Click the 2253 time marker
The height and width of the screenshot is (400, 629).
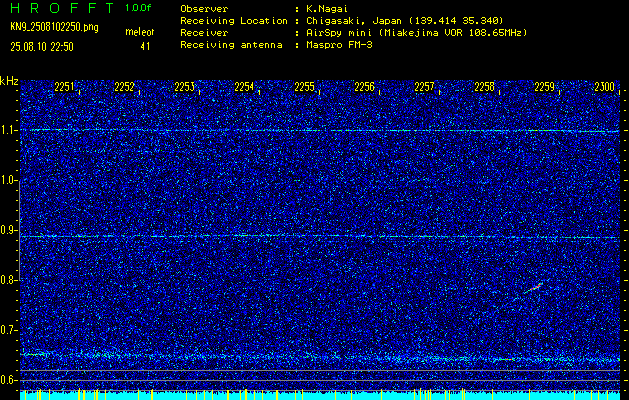click(185, 87)
